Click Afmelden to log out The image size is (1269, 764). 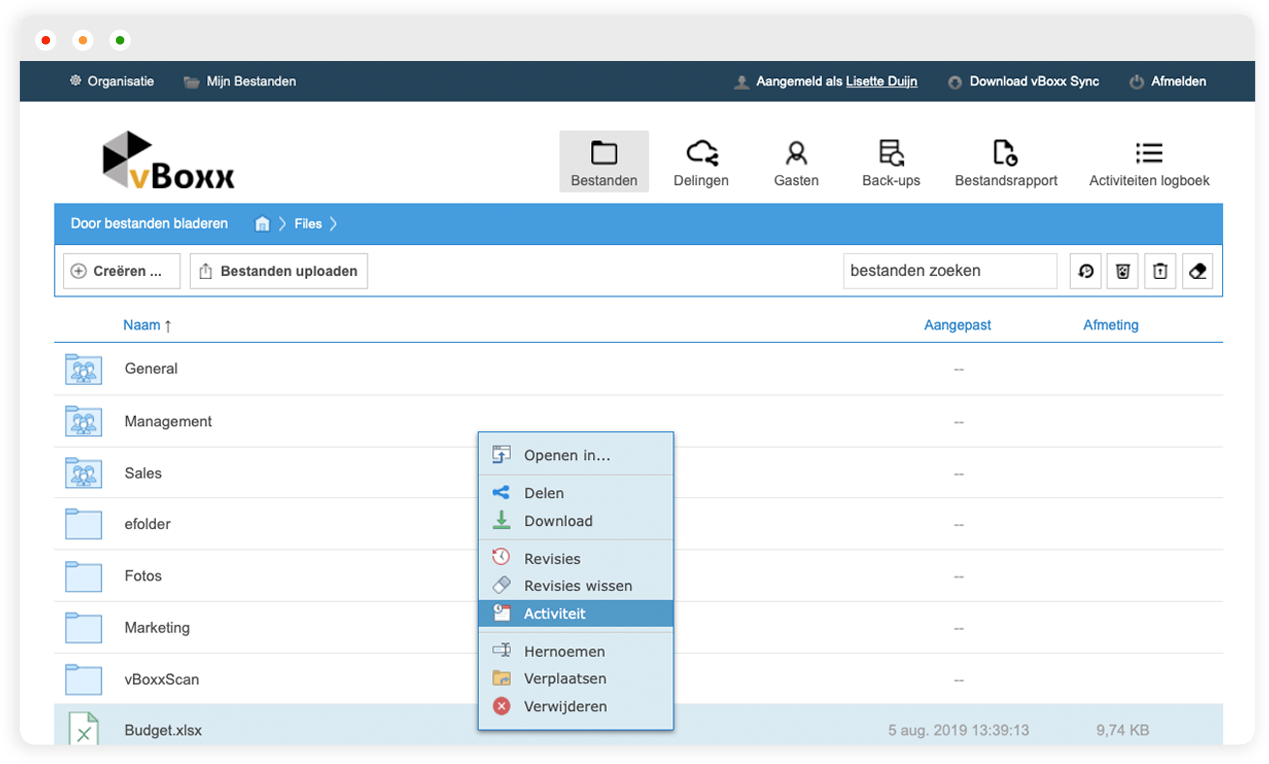coord(1168,81)
